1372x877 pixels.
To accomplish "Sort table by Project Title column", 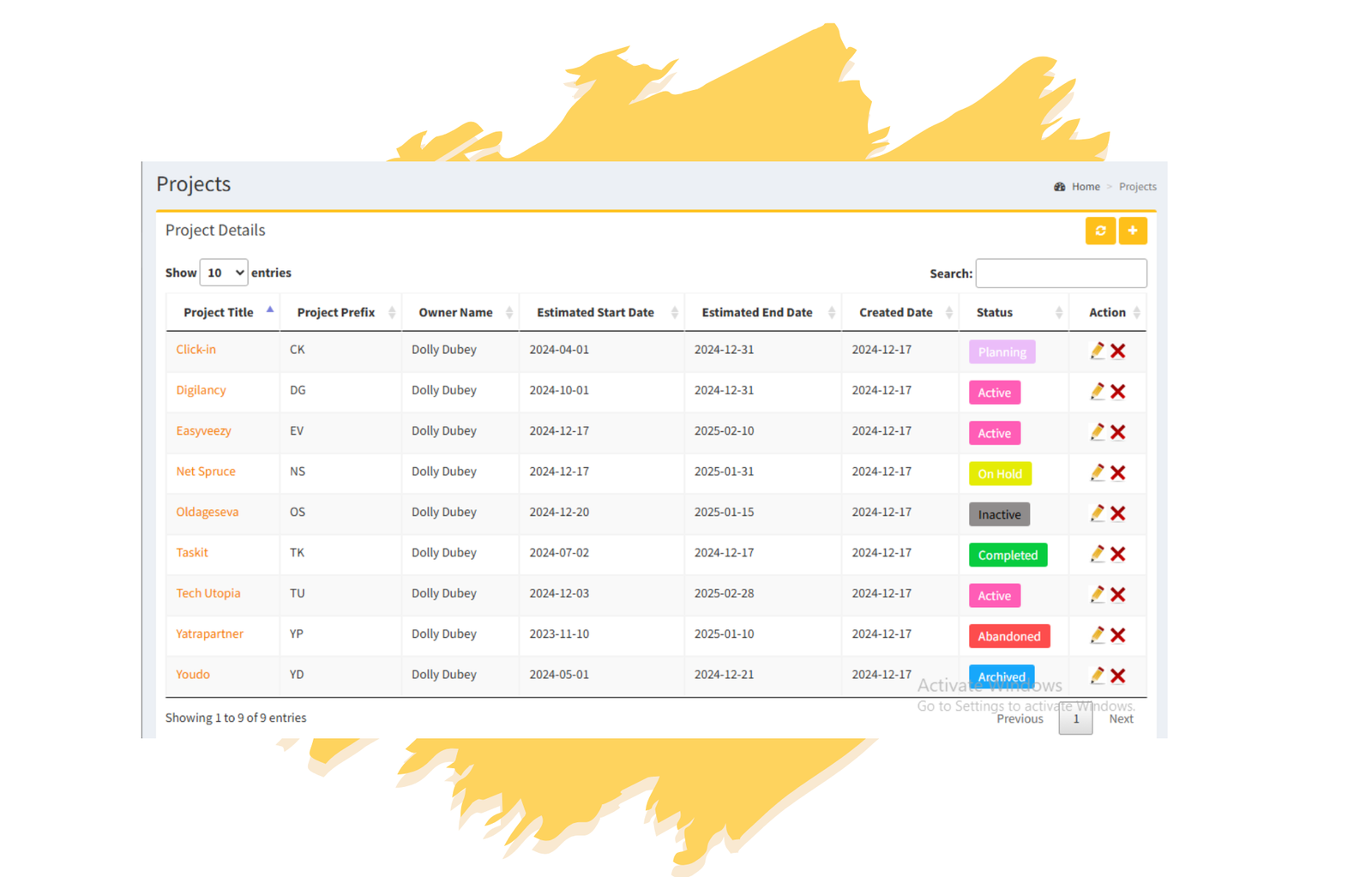I will coord(219,313).
